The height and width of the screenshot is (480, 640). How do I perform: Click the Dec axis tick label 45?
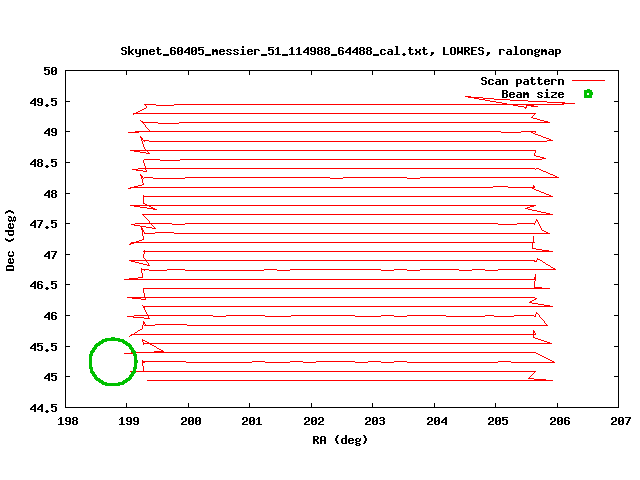tap(51, 377)
